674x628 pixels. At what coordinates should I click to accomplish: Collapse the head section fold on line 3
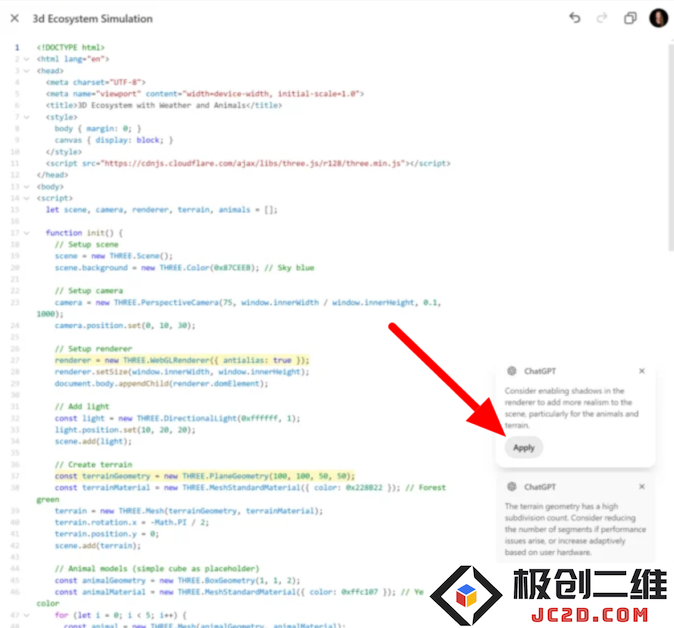[27, 70]
